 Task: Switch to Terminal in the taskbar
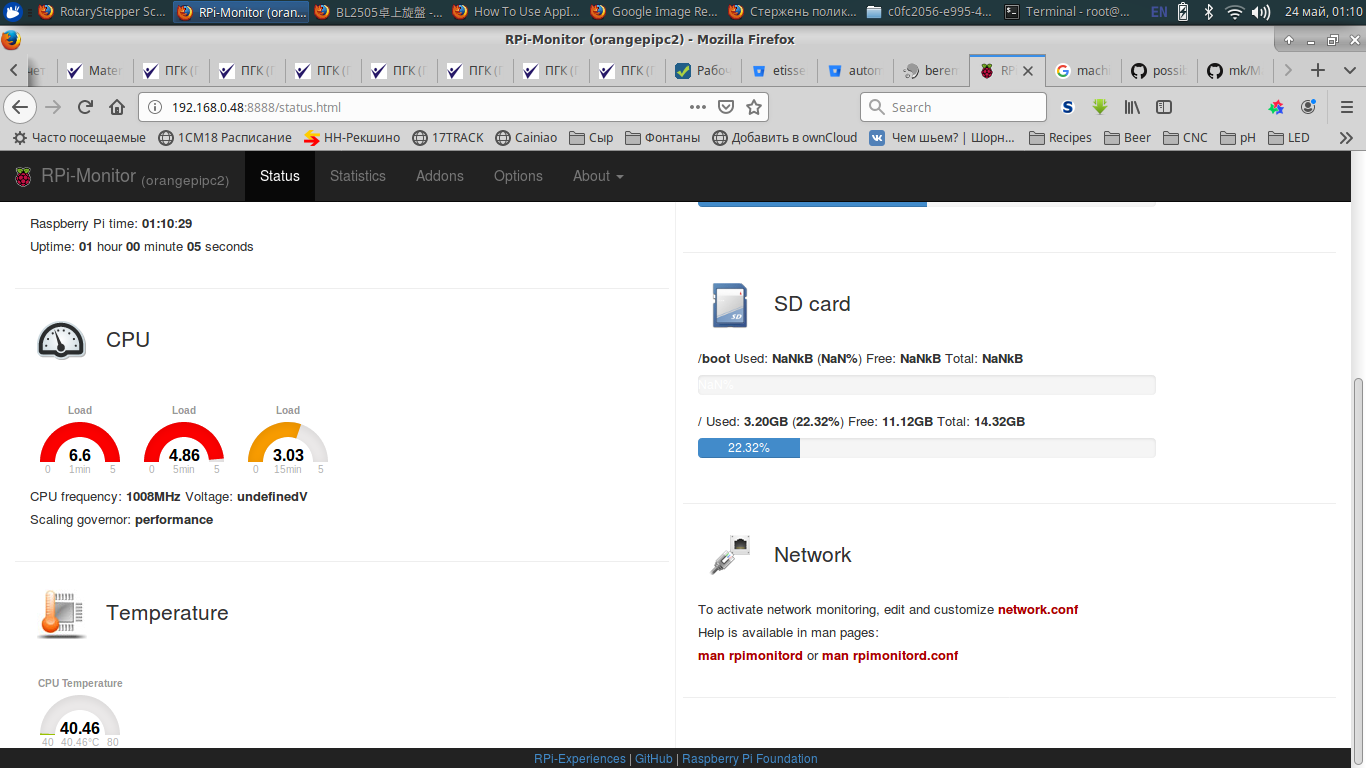[1068, 12]
